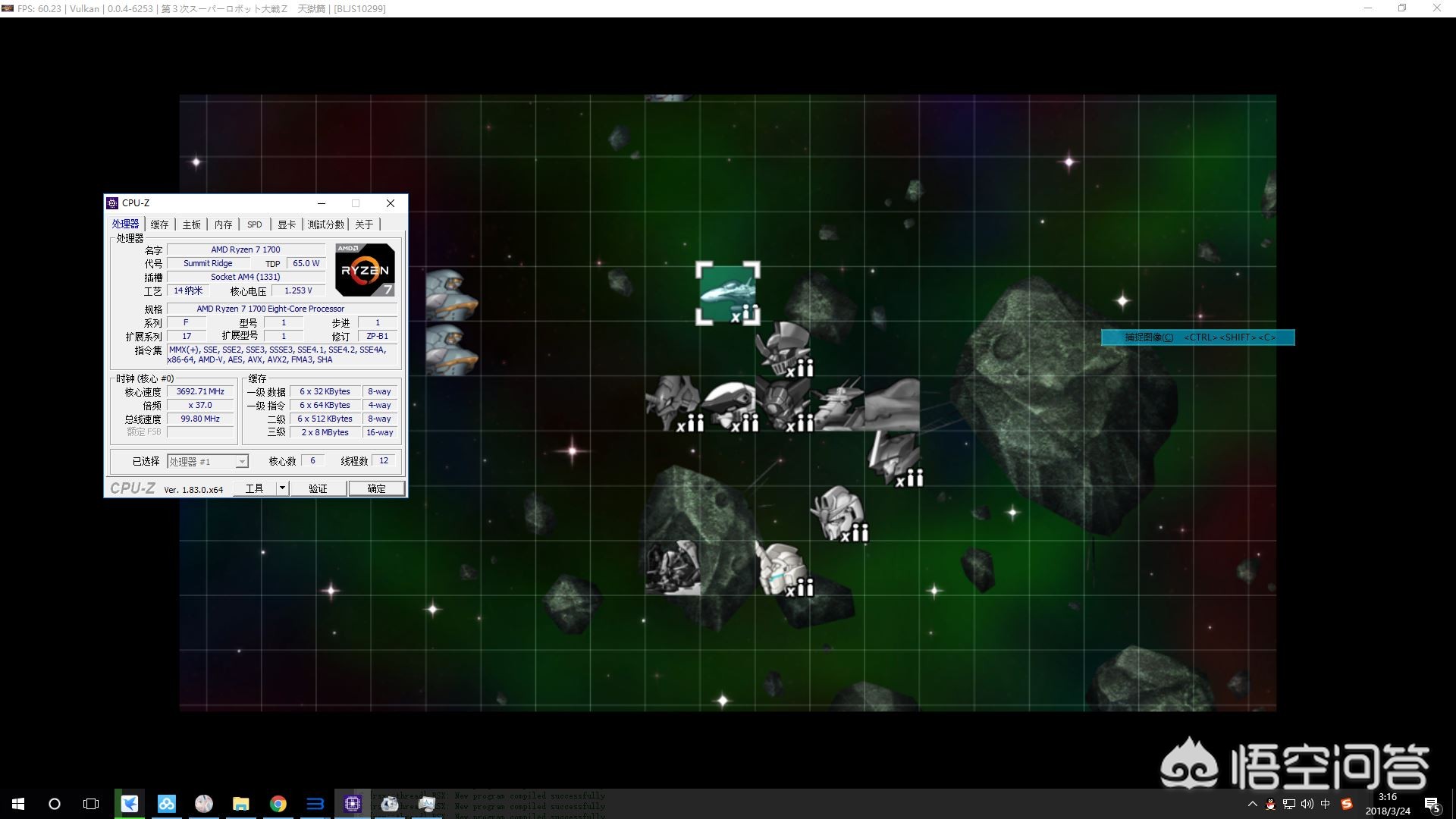This screenshot has width=1456, height=819.
Task: Open the 测試分數 benchmark tab
Action: [325, 224]
